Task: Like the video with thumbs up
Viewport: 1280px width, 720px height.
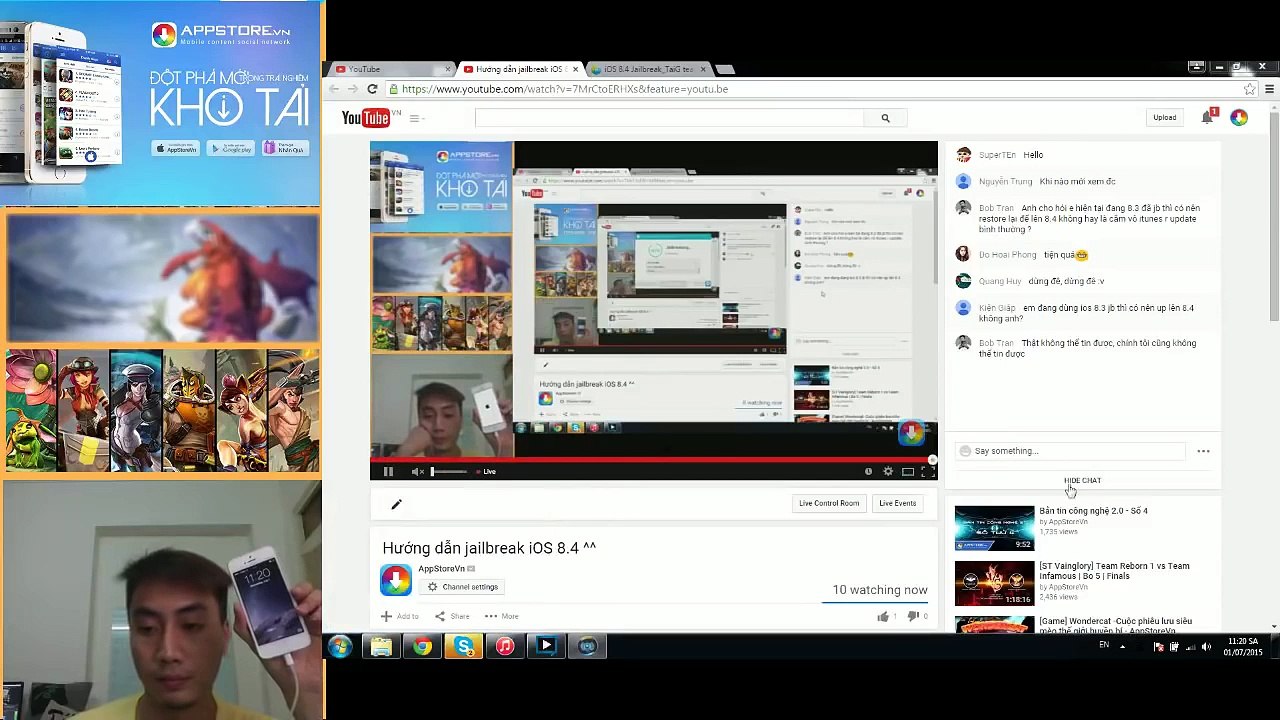Action: pyautogui.click(x=884, y=616)
